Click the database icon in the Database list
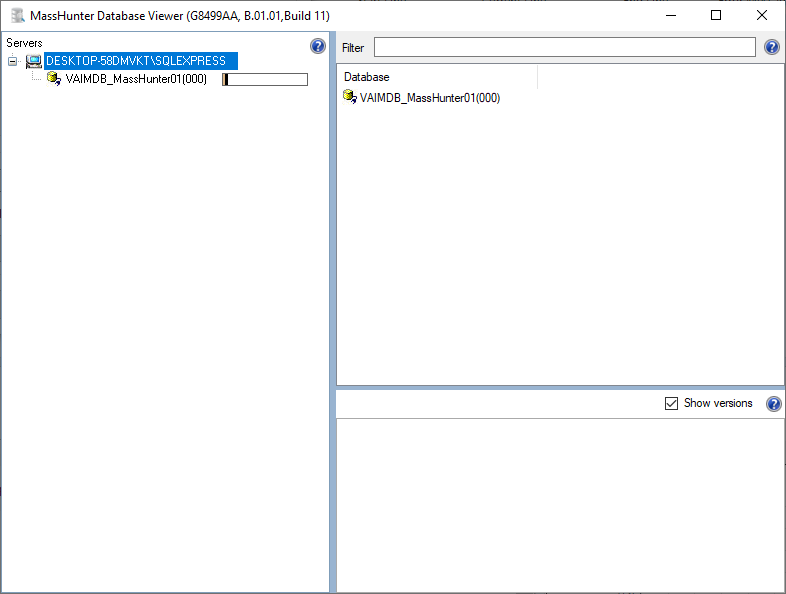 coord(350,97)
